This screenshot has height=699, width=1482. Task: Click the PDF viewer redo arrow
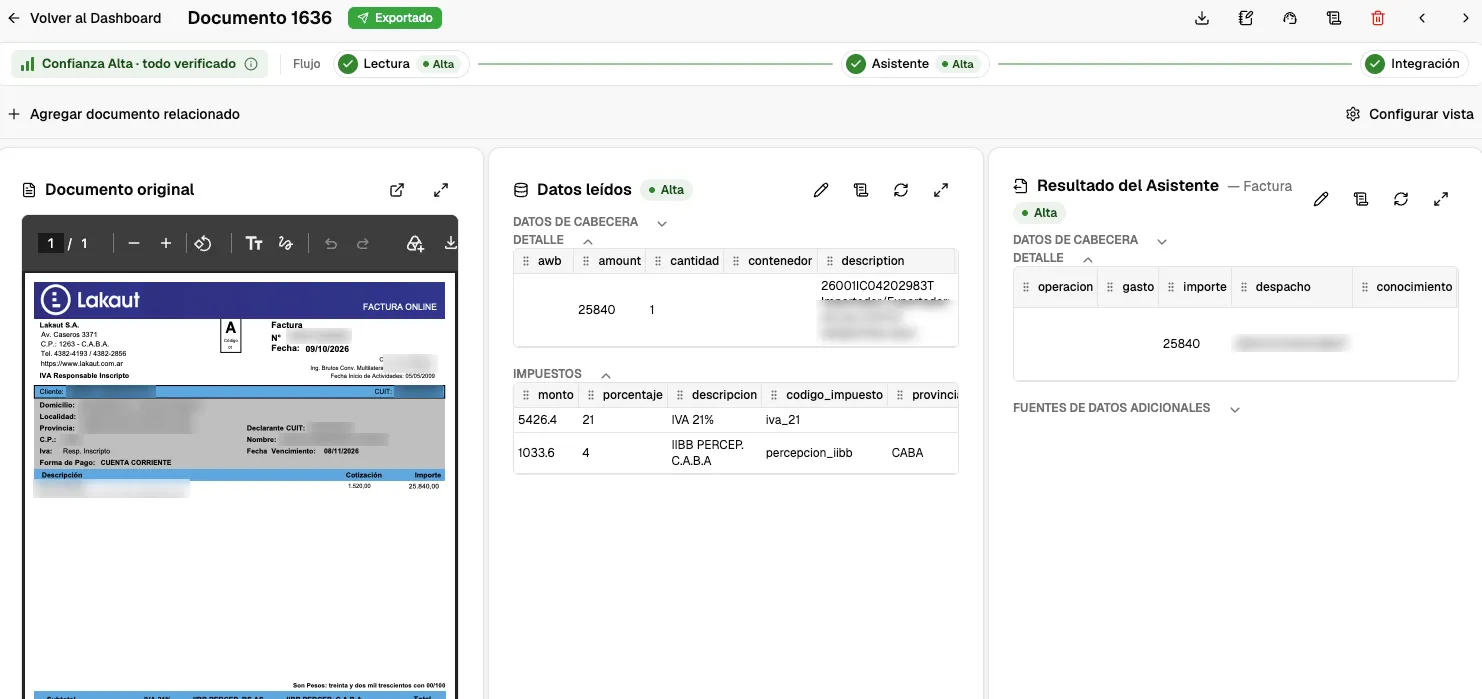[363, 243]
